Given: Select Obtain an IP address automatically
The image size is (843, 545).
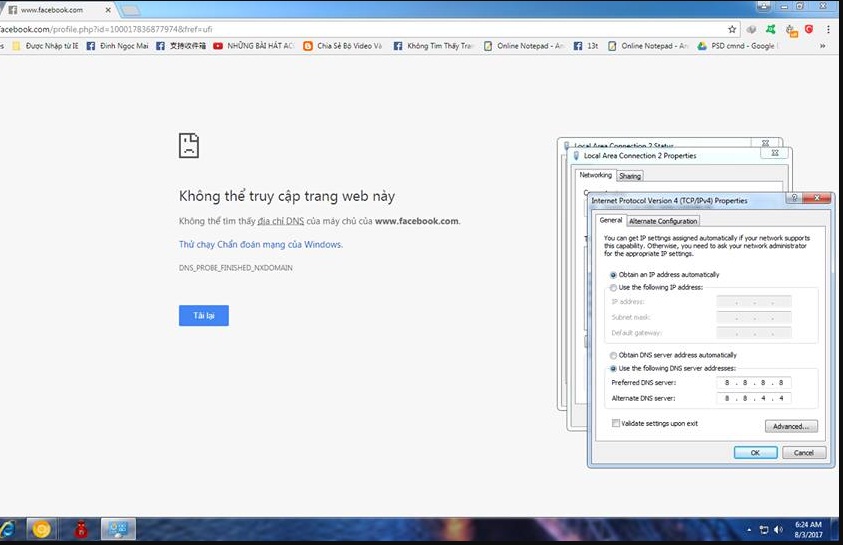Looking at the screenshot, I should pos(613,274).
